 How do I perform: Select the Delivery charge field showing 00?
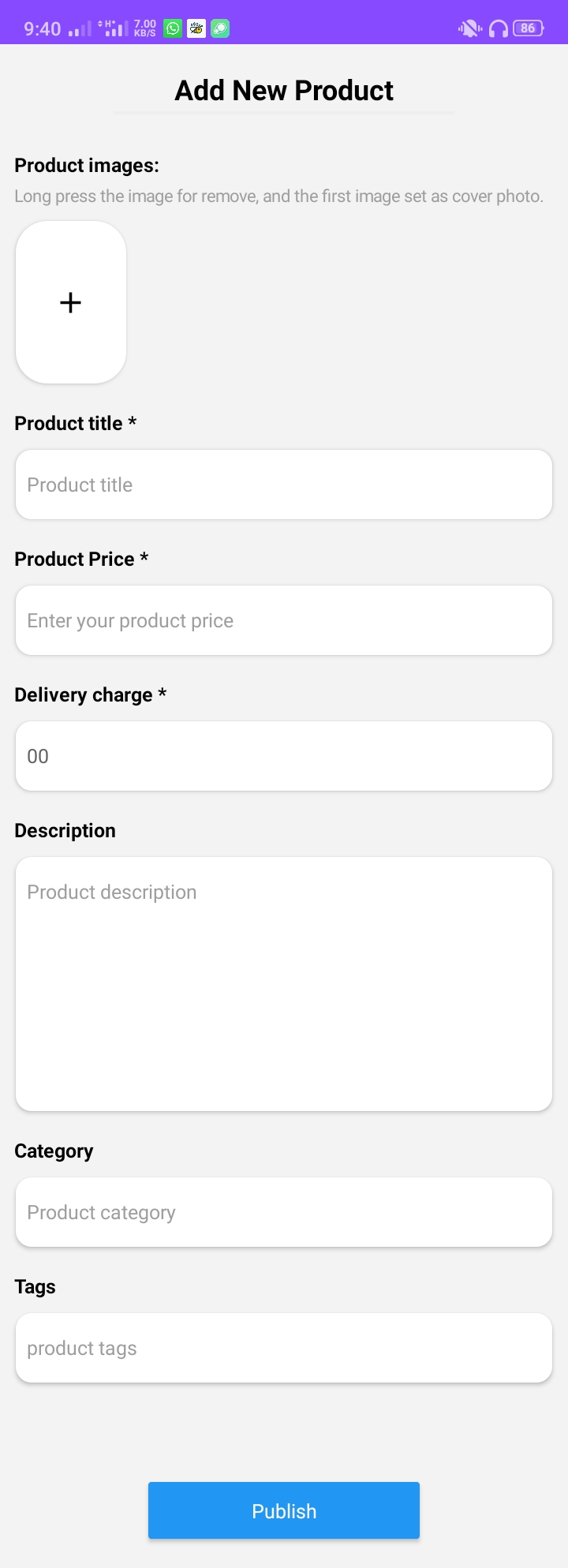pyautogui.click(x=284, y=756)
